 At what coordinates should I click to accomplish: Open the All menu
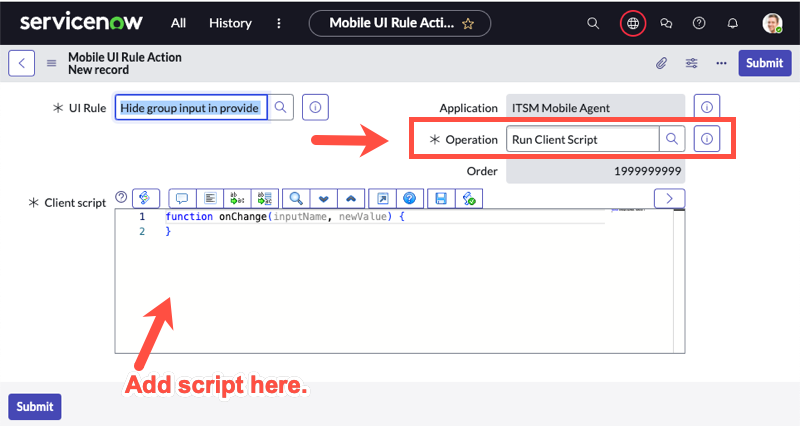pos(178,23)
